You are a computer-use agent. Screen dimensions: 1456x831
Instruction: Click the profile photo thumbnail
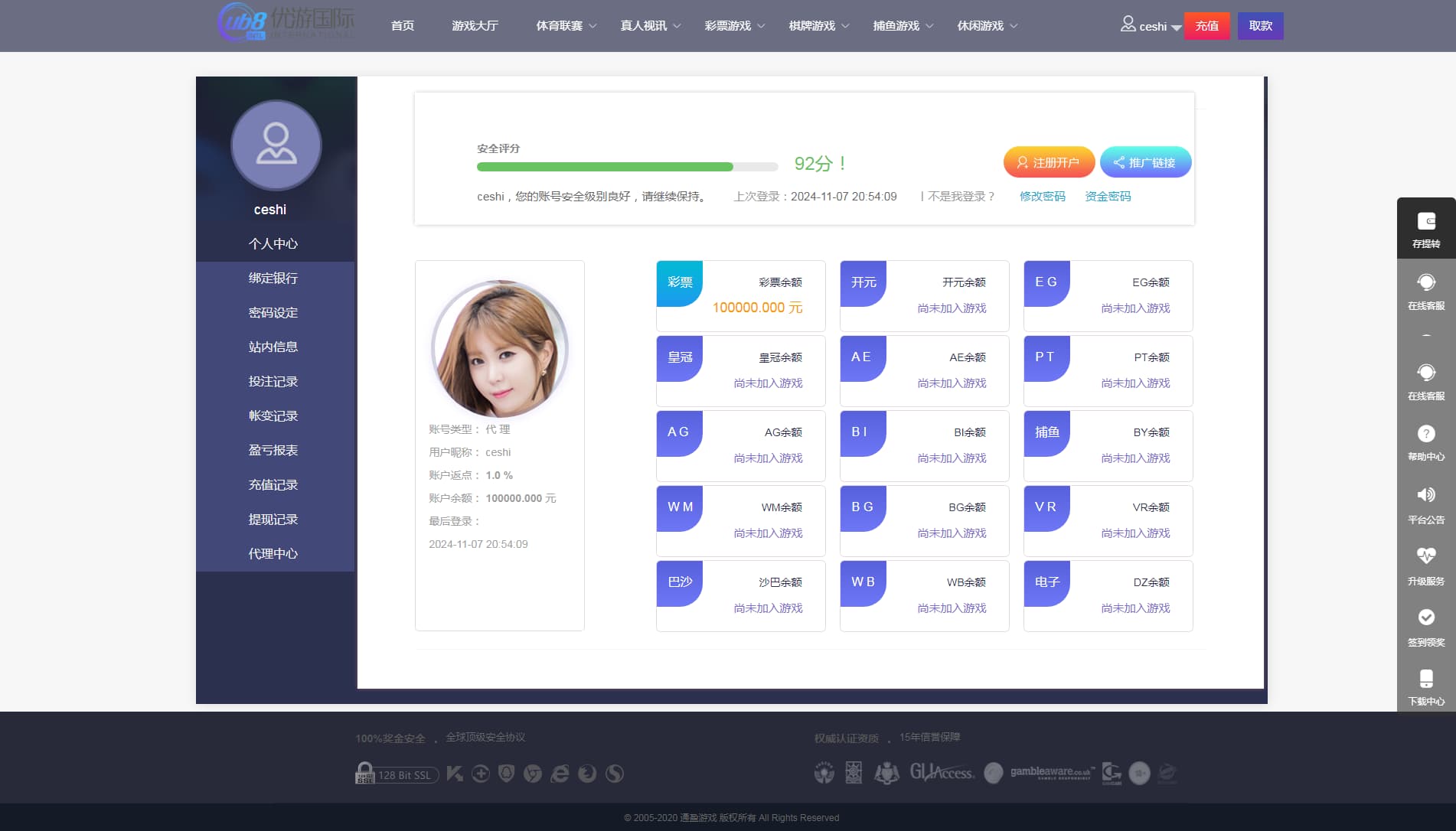coord(499,349)
